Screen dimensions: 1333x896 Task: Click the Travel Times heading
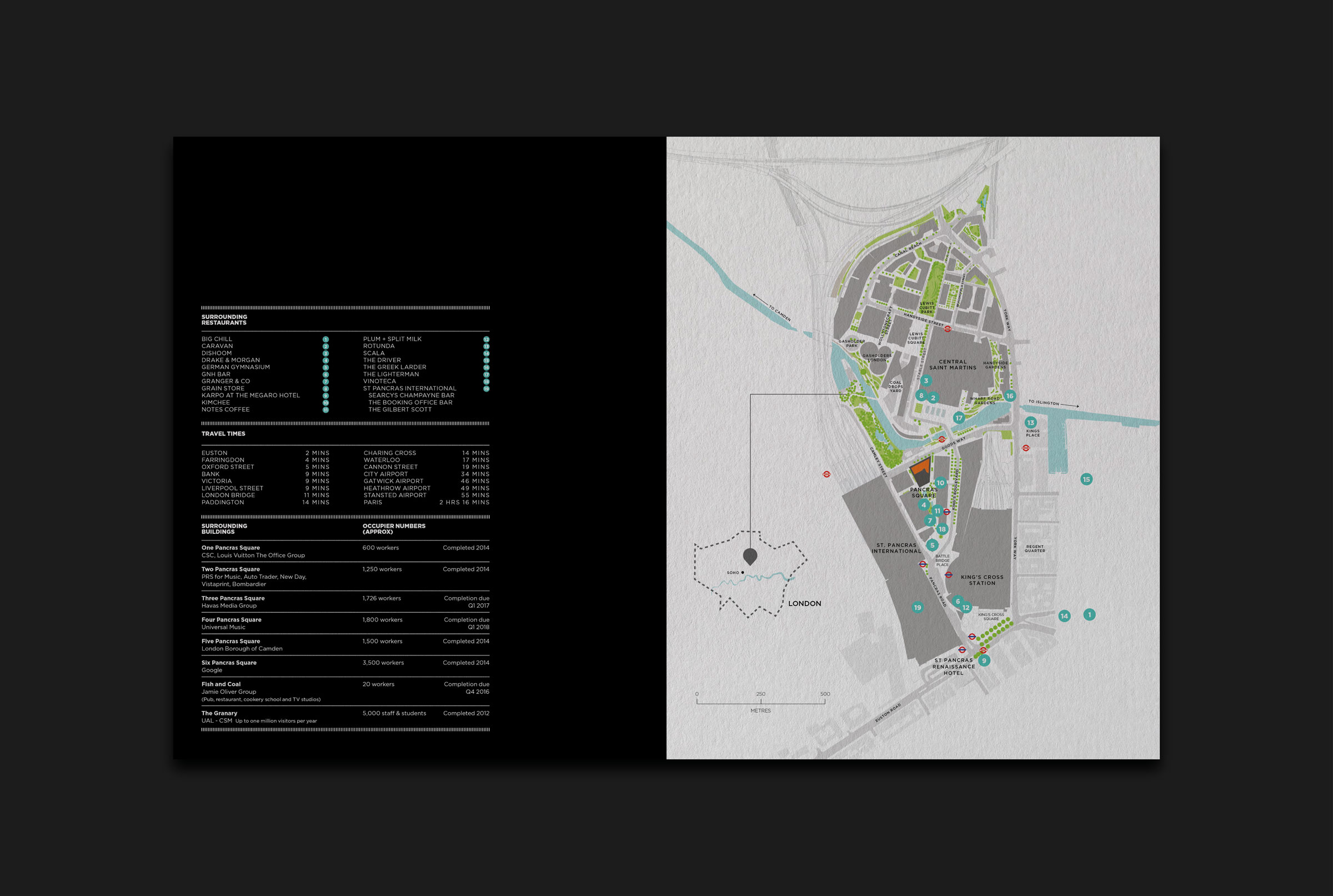click(223, 434)
